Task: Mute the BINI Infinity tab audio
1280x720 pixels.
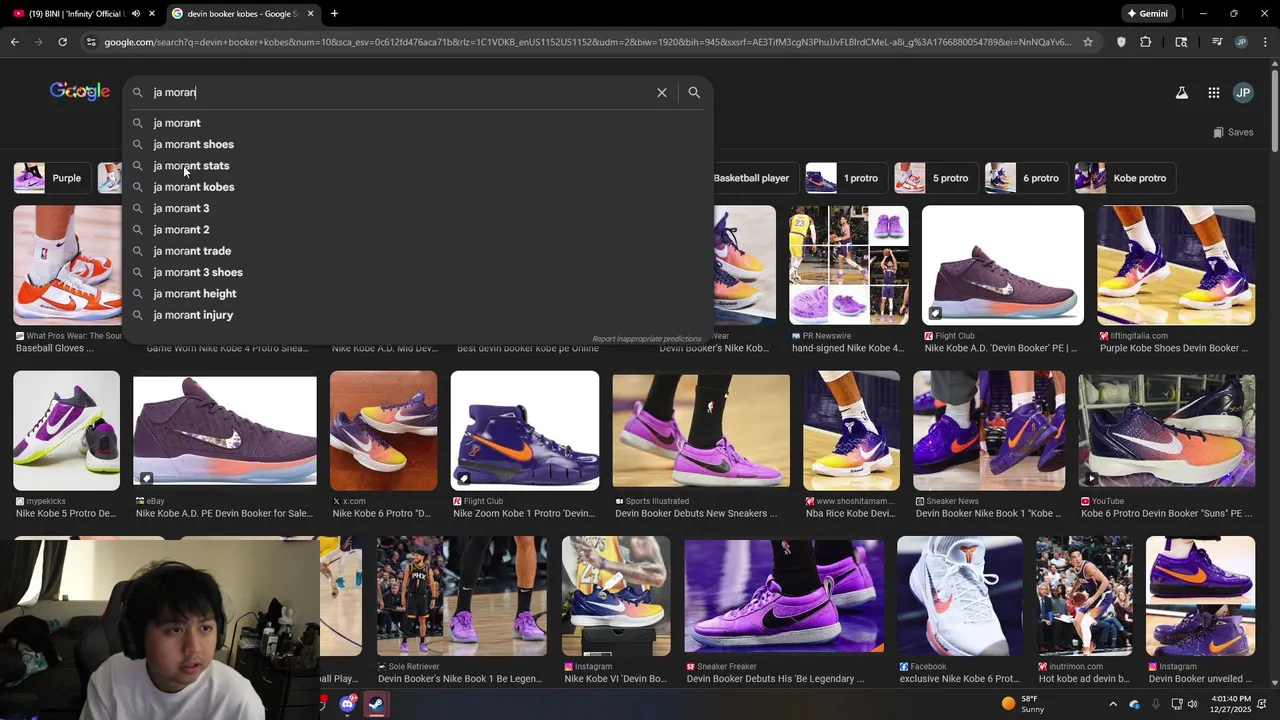Action: [135, 14]
